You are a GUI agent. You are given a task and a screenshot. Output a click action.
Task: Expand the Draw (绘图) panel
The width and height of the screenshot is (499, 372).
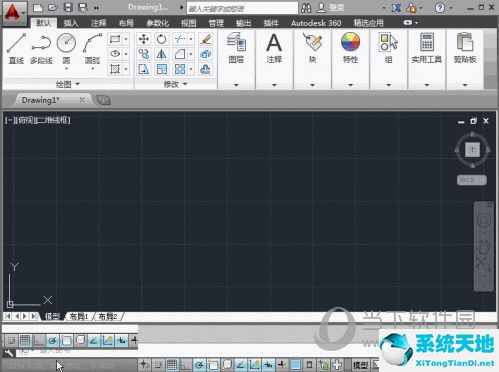click(68, 84)
